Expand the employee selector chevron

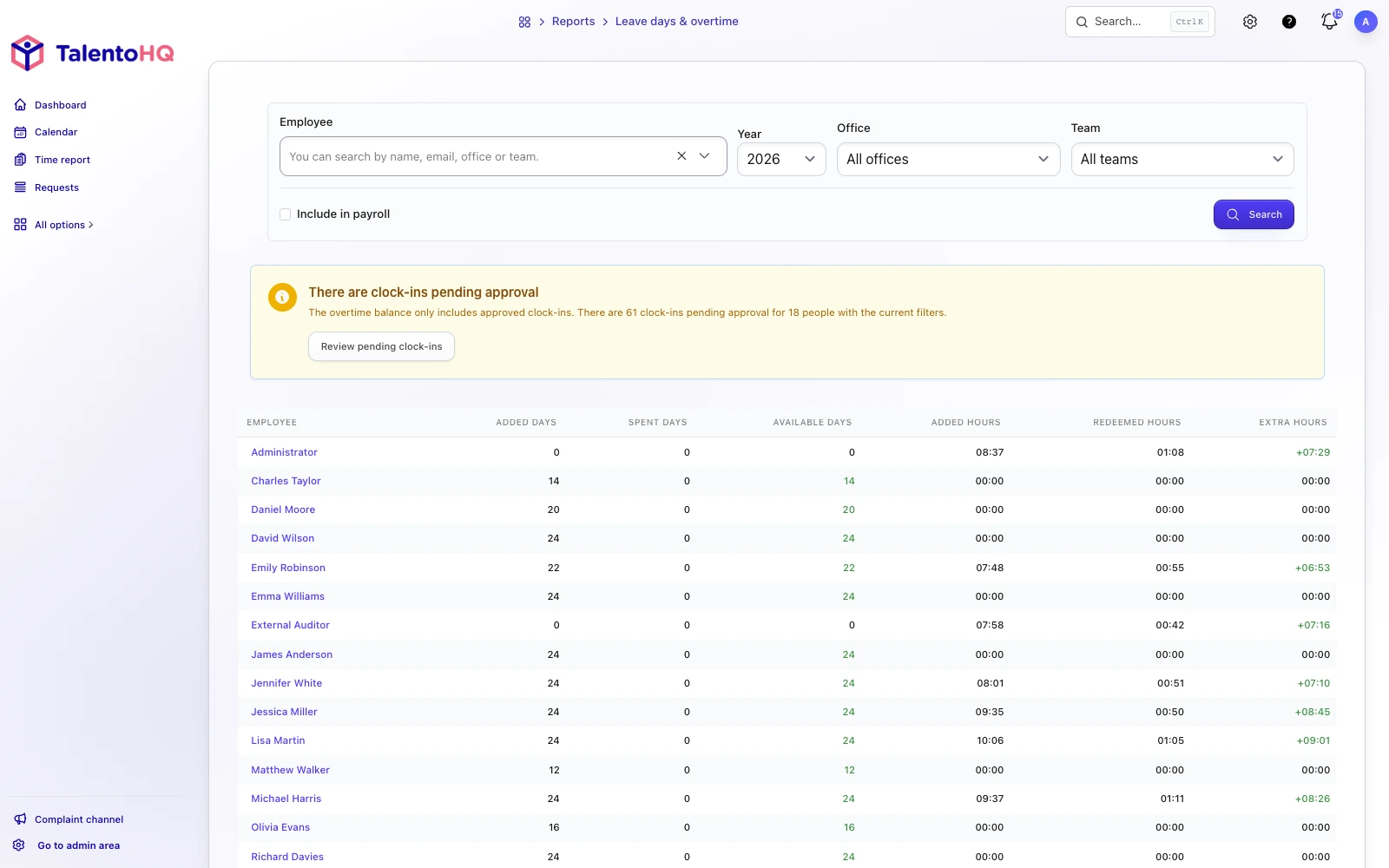click(705, 156)
